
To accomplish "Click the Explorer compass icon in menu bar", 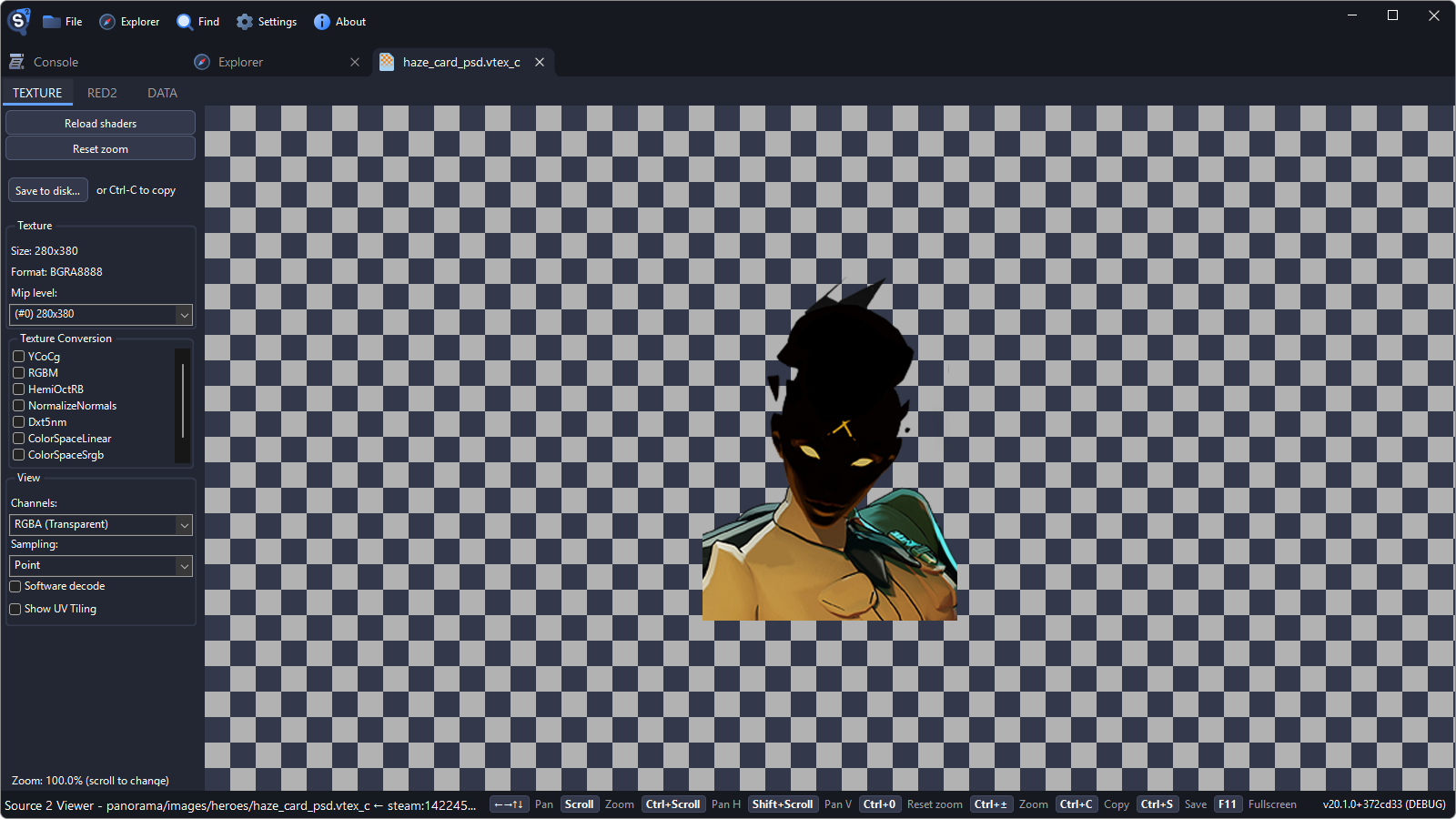I will click(x=107, y=22).
